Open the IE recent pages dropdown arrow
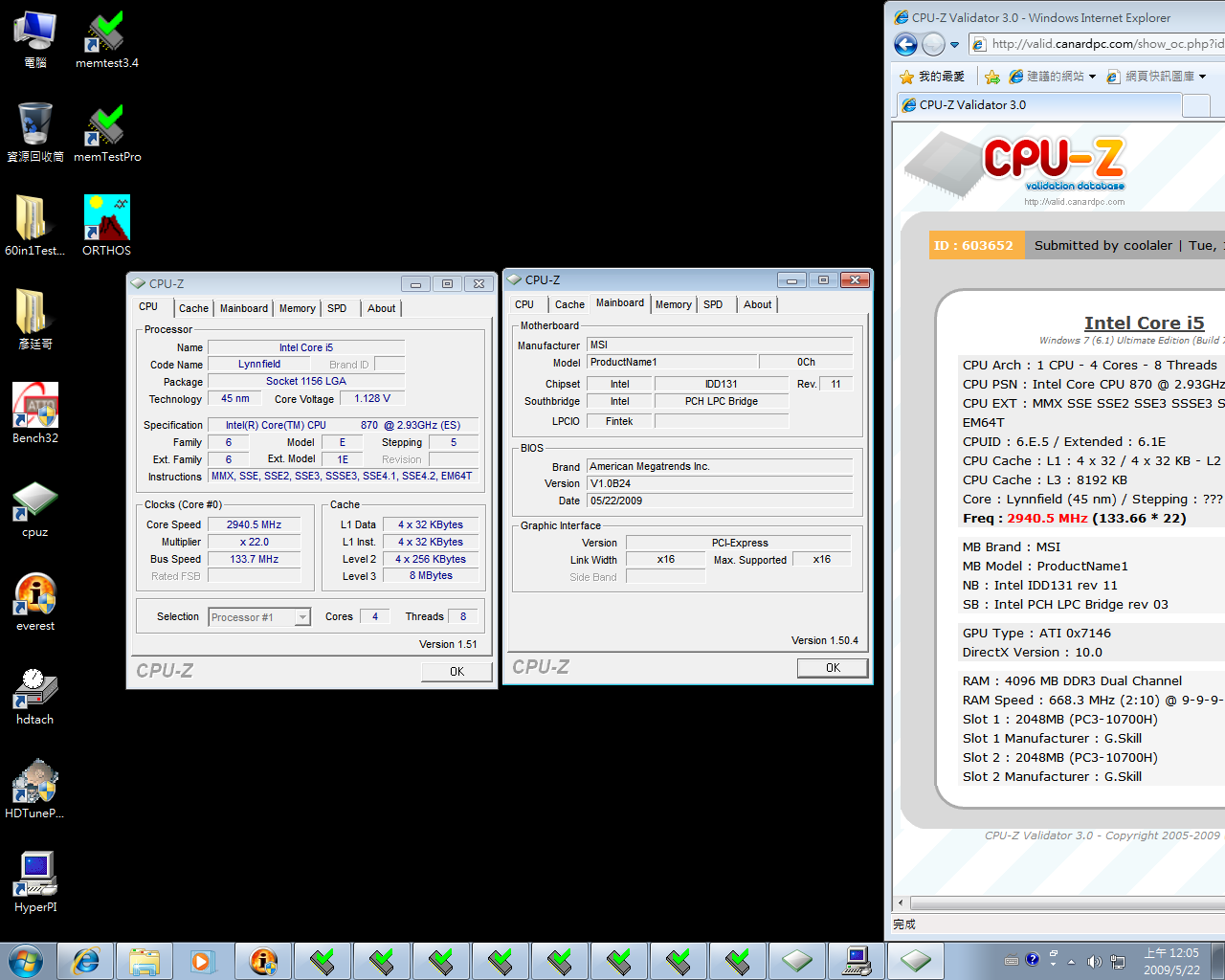The width and height of the screenshot is (1225, 980). click(x=954, y=44)
